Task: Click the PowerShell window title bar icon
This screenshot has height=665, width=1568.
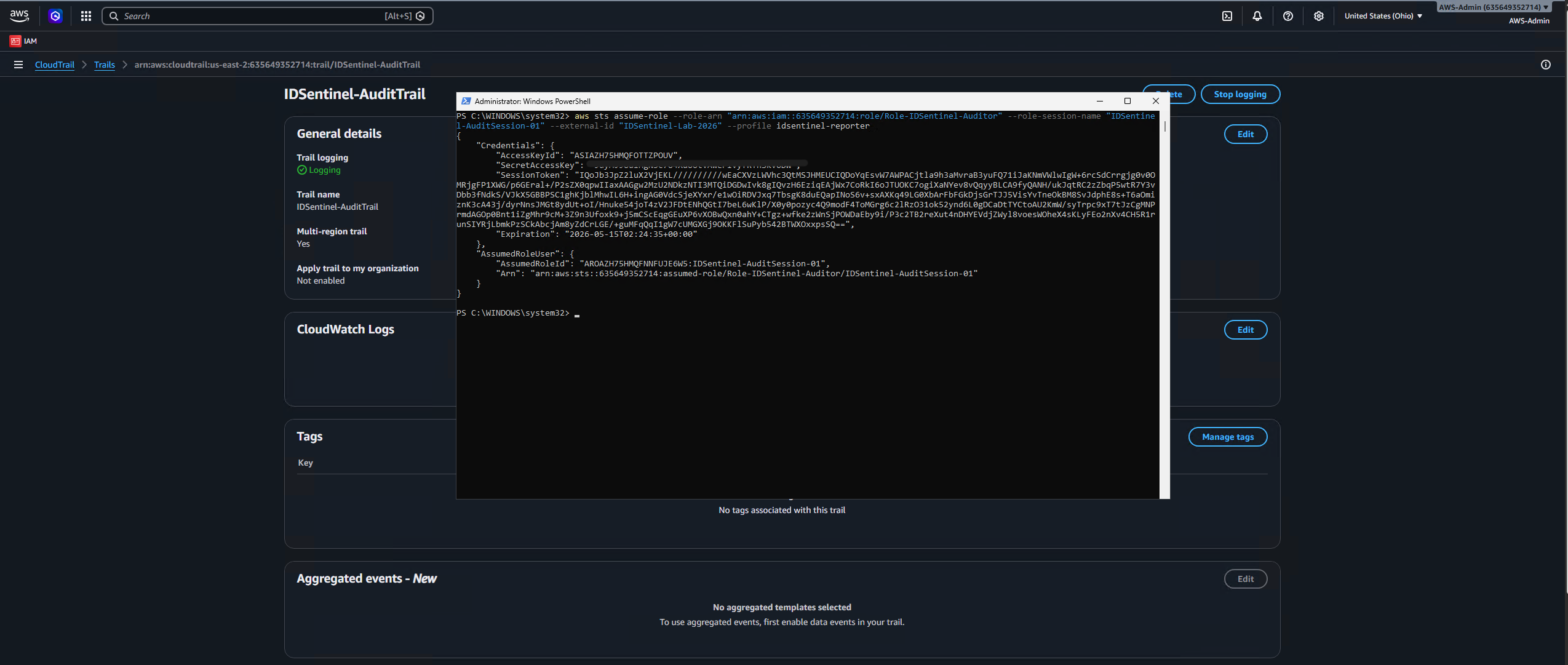Action: pyautogui.click(x=466, y=101)
